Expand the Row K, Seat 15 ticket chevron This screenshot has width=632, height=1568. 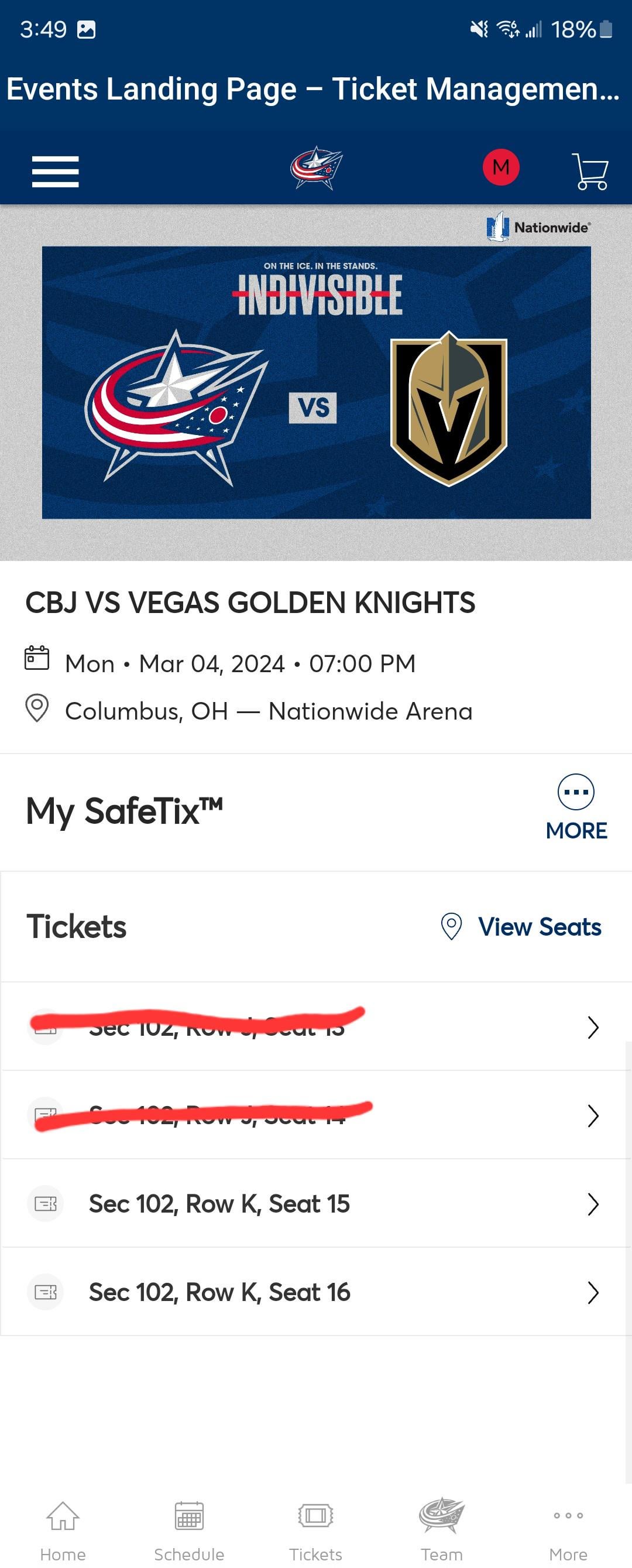(x=593, y=1204)
